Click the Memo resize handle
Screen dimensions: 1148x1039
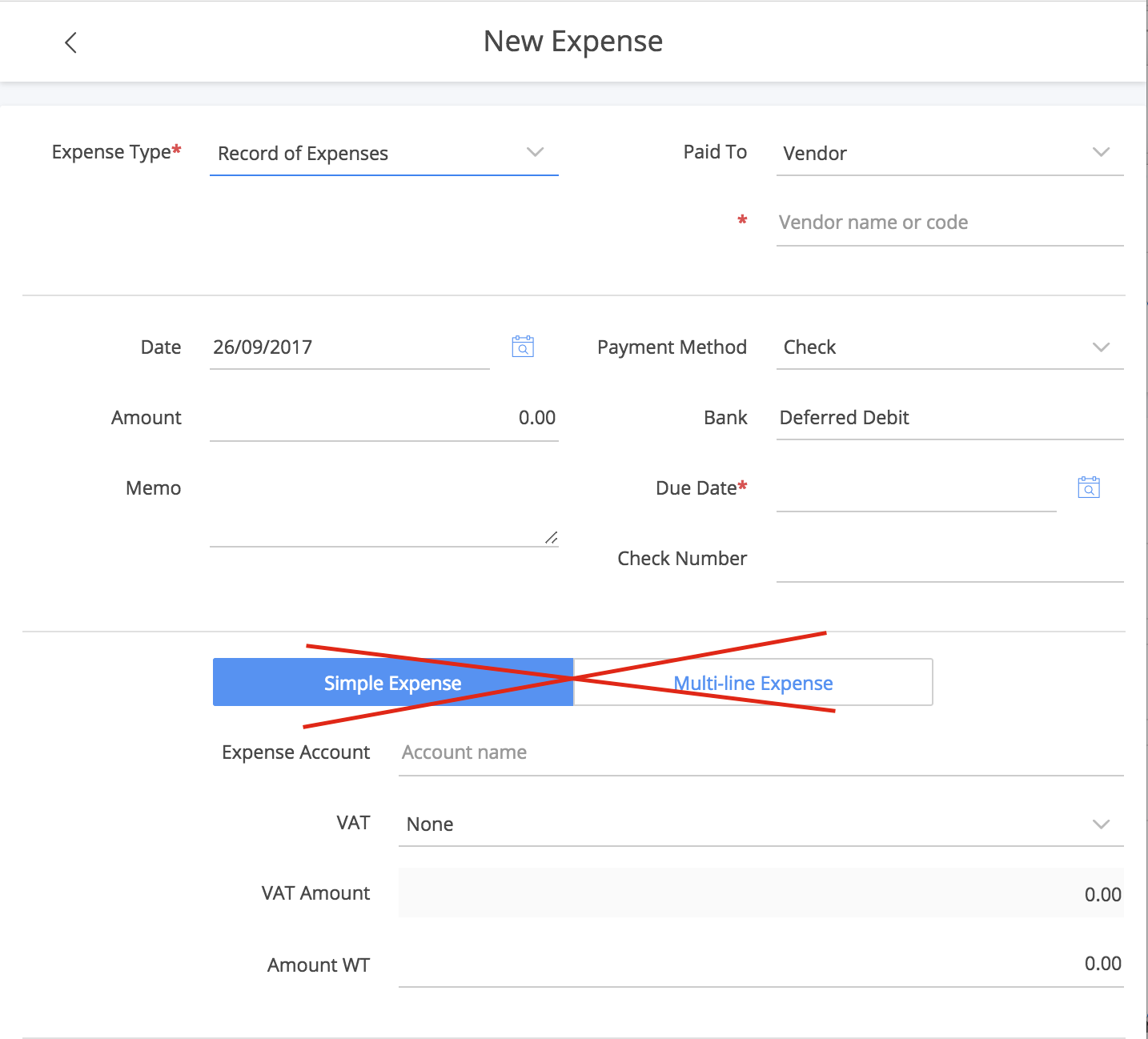tap(551, 538)
